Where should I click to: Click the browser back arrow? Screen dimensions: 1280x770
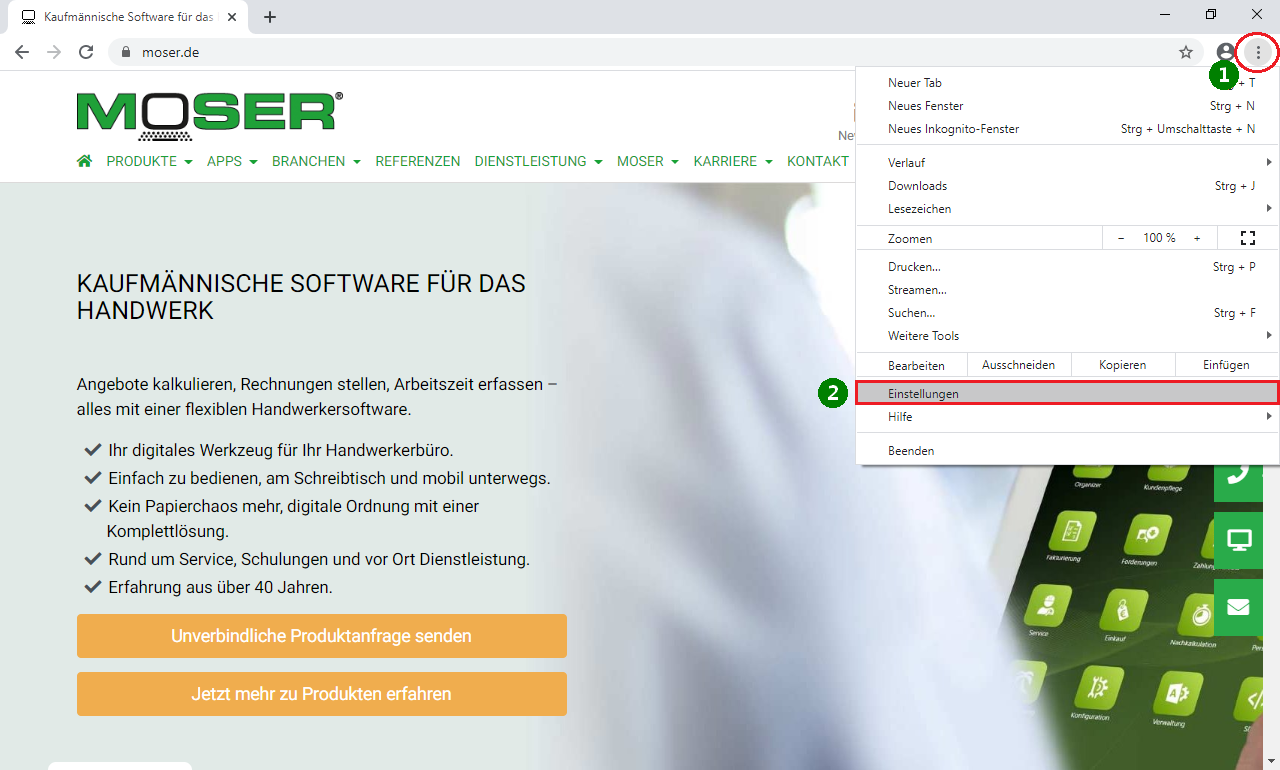point(22,52)
